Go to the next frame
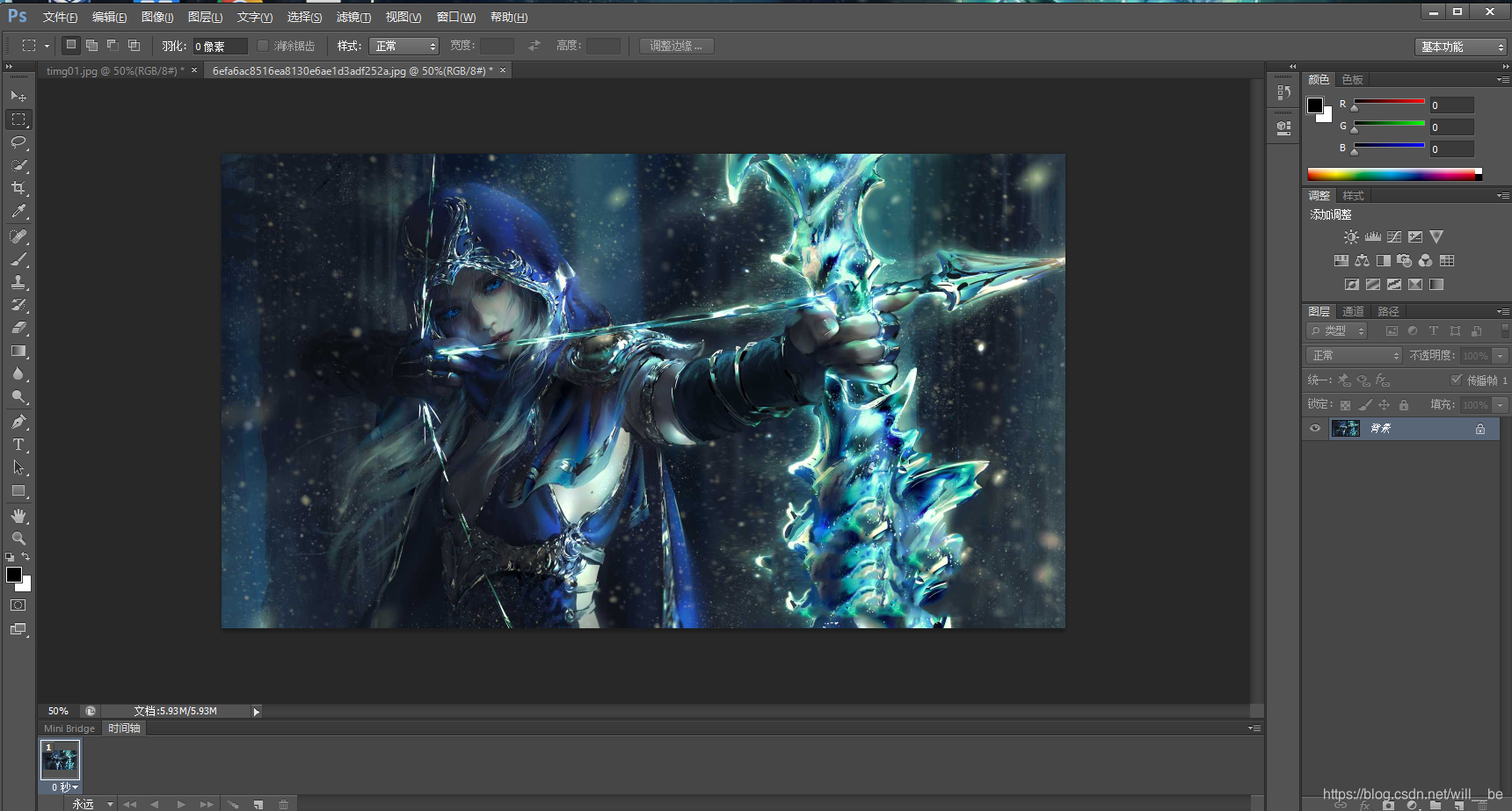1512x811 pixels. 207,804
